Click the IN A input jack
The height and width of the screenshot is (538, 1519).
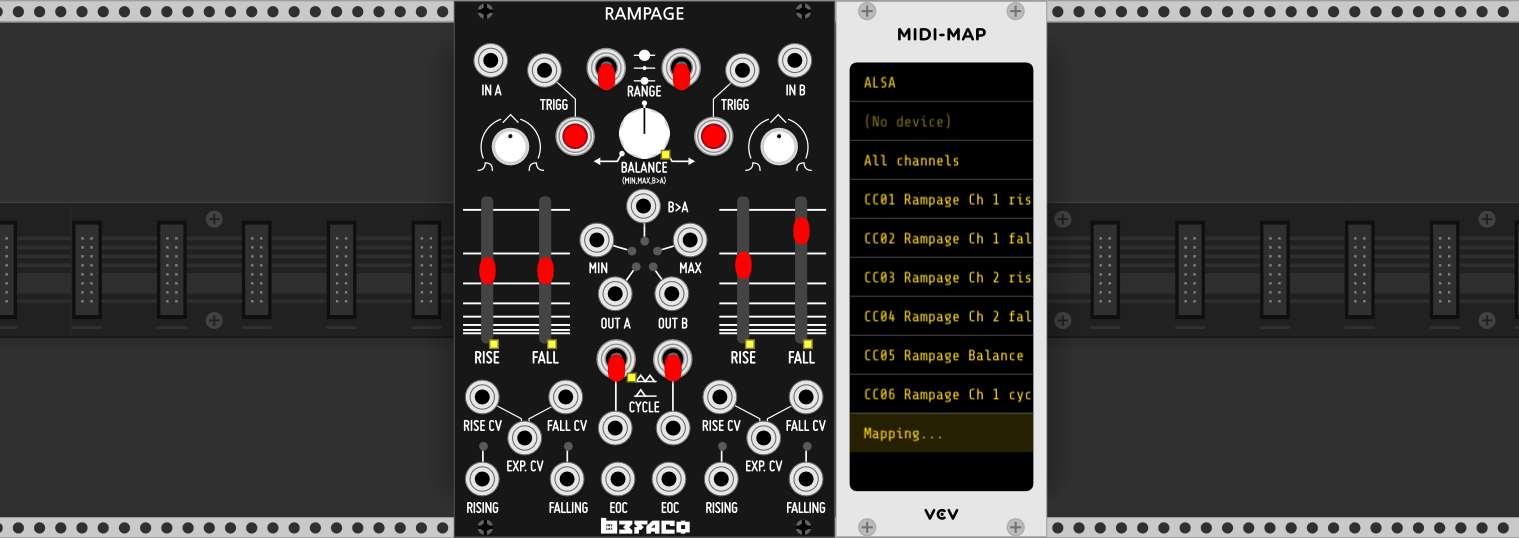click(490, 61)
